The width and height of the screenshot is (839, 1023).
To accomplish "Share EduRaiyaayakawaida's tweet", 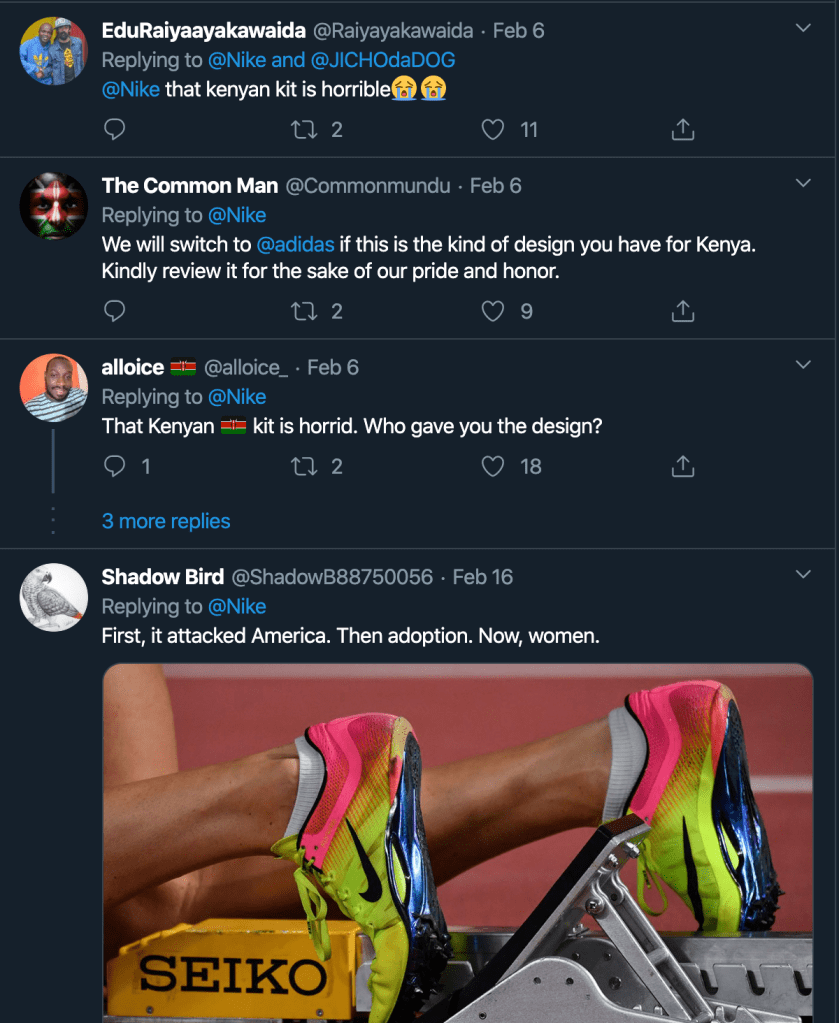I will point(682,129).
